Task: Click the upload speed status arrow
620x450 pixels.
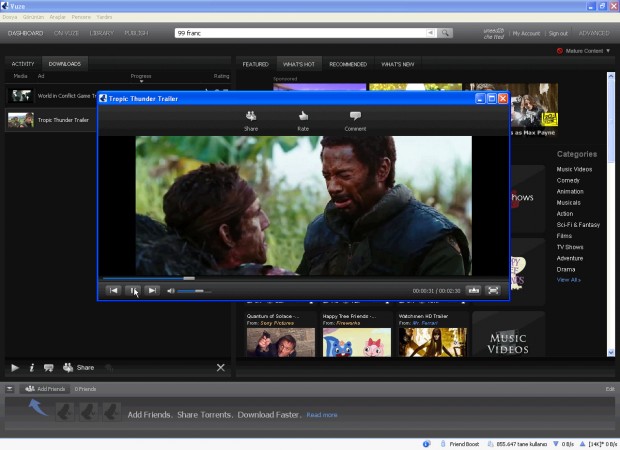Action: point(582,444)
